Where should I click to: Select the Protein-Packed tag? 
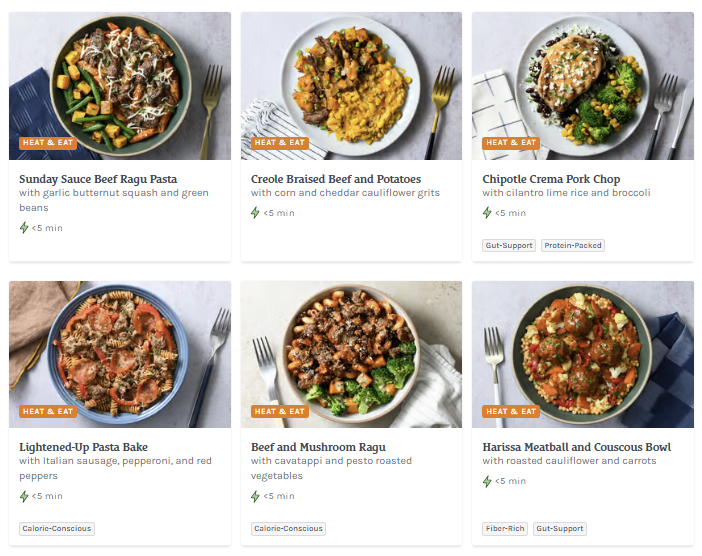coord(573,245)
